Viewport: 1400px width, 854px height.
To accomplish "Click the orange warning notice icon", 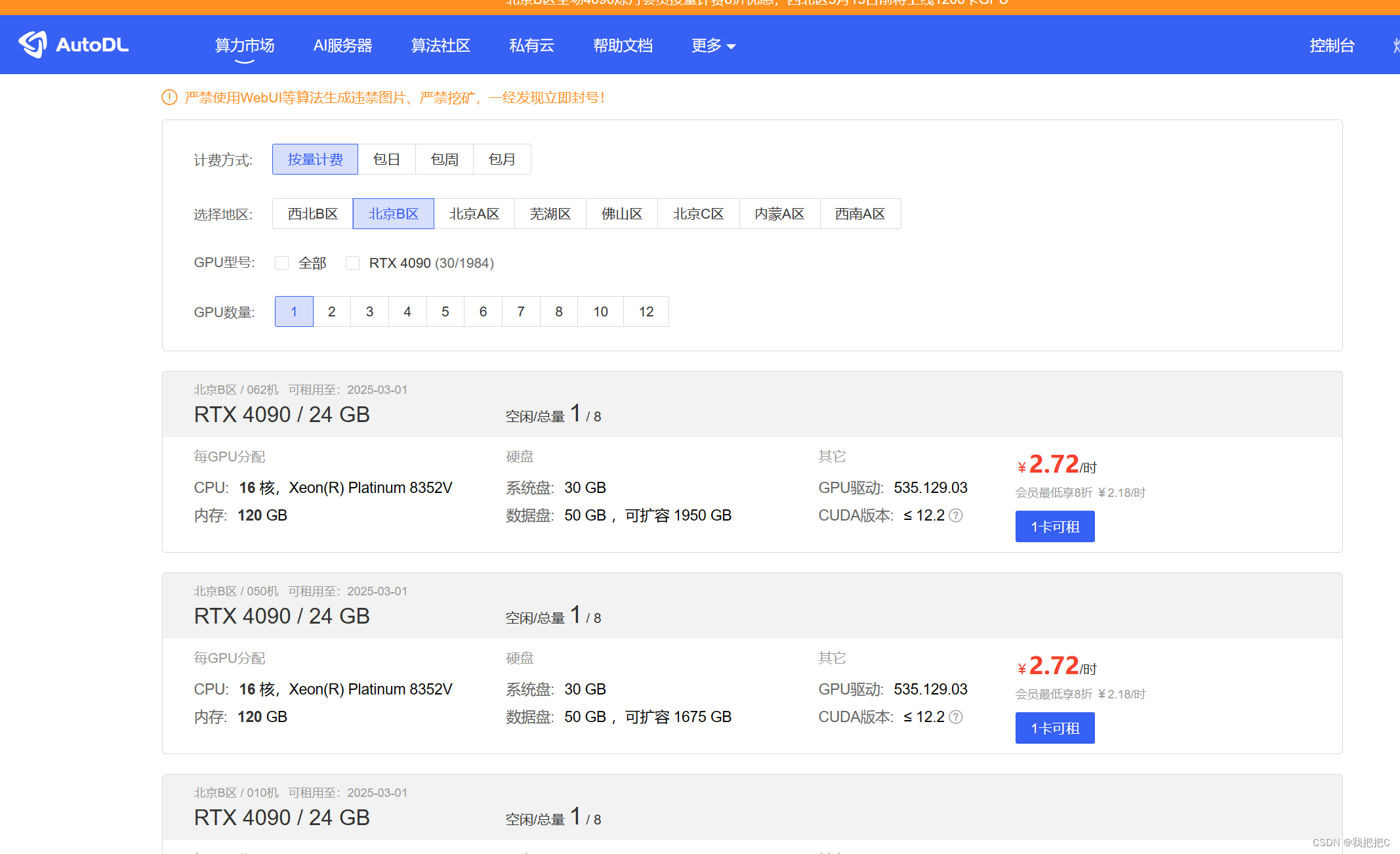I will (x=169, y=98).
